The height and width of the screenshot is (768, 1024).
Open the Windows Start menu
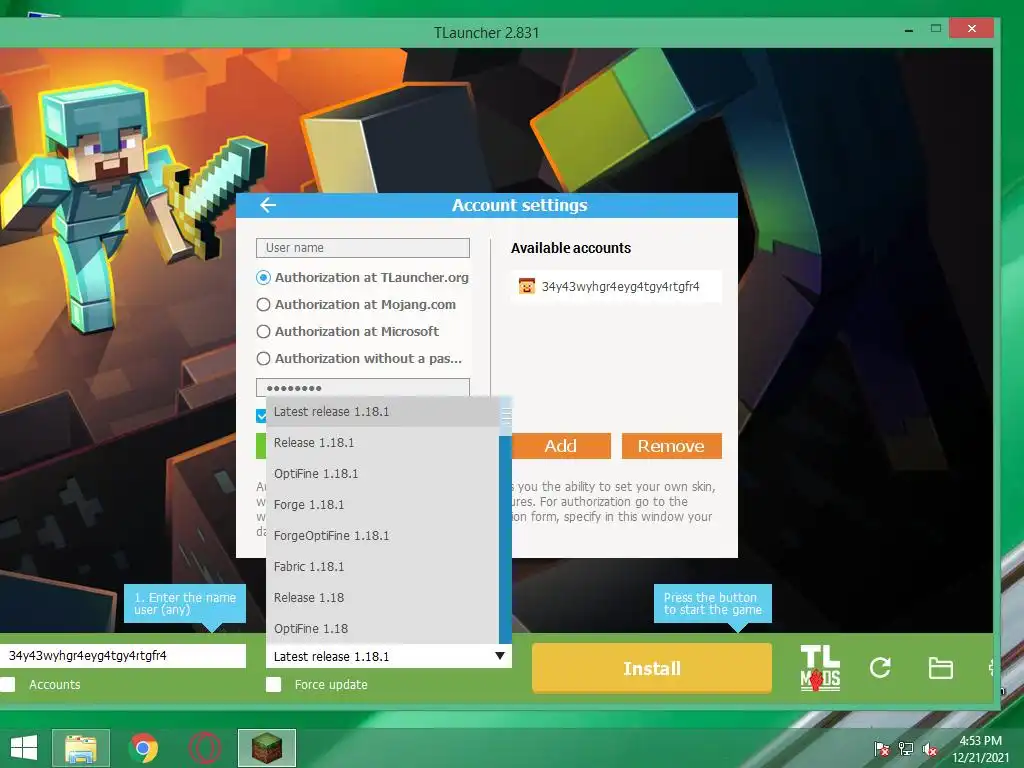[24, 748]
